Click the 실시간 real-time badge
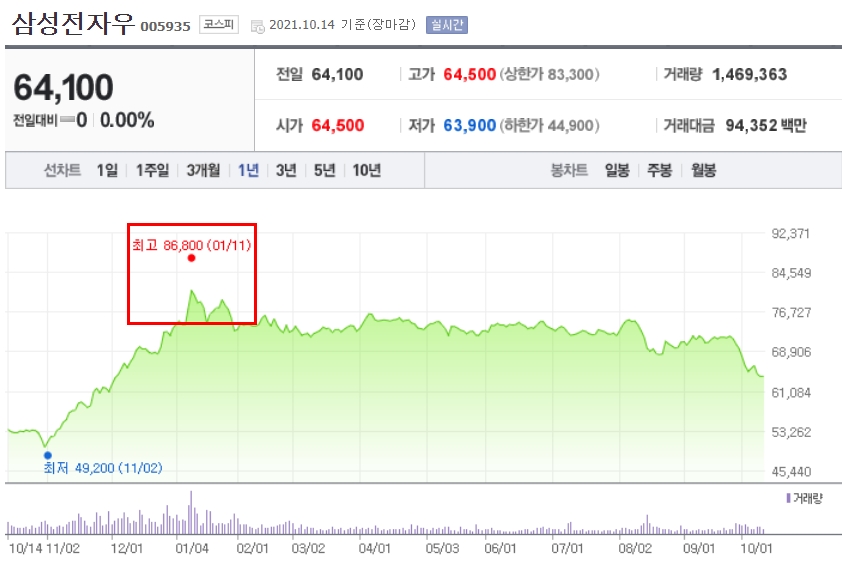 447,25
